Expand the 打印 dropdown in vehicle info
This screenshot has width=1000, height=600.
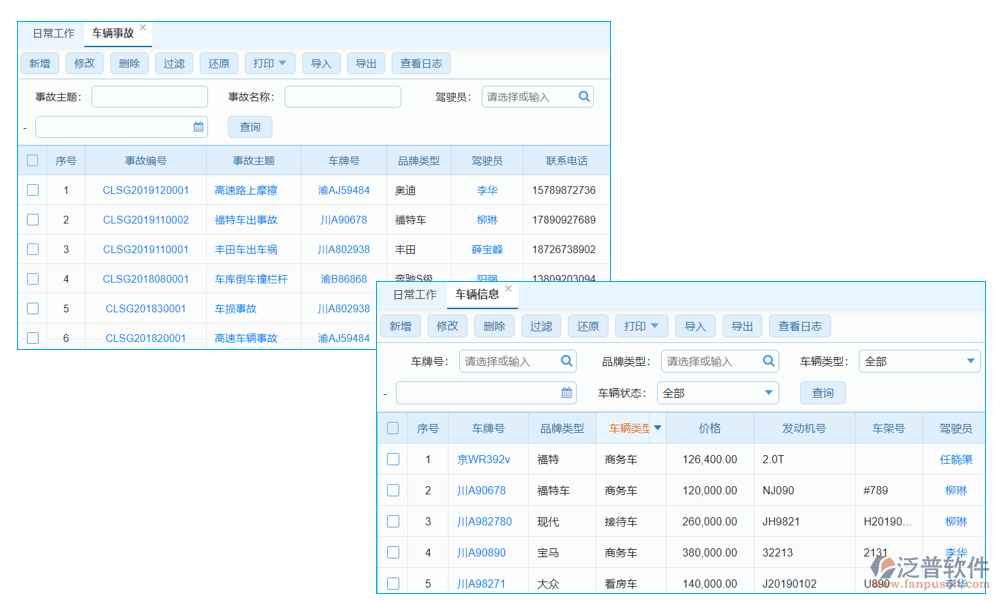(641, 325)
